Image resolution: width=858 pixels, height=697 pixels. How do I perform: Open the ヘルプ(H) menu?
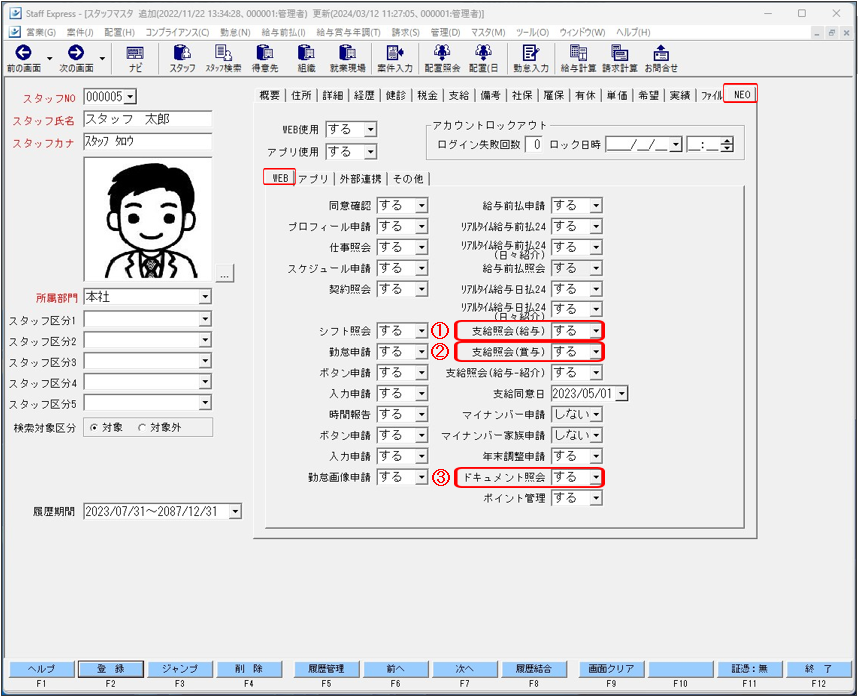click(x=633, y=32)
